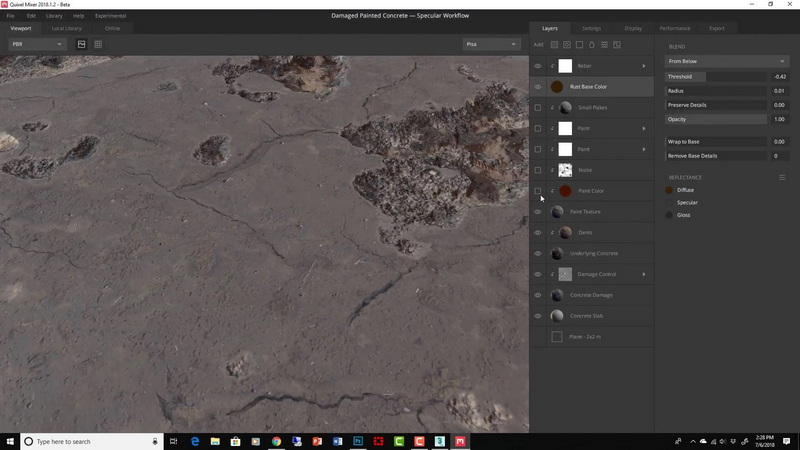The width and height of the screenshot is (800, 450).
Task: Expand the Paint group just above Noise
Action: (x=644, y=149)
